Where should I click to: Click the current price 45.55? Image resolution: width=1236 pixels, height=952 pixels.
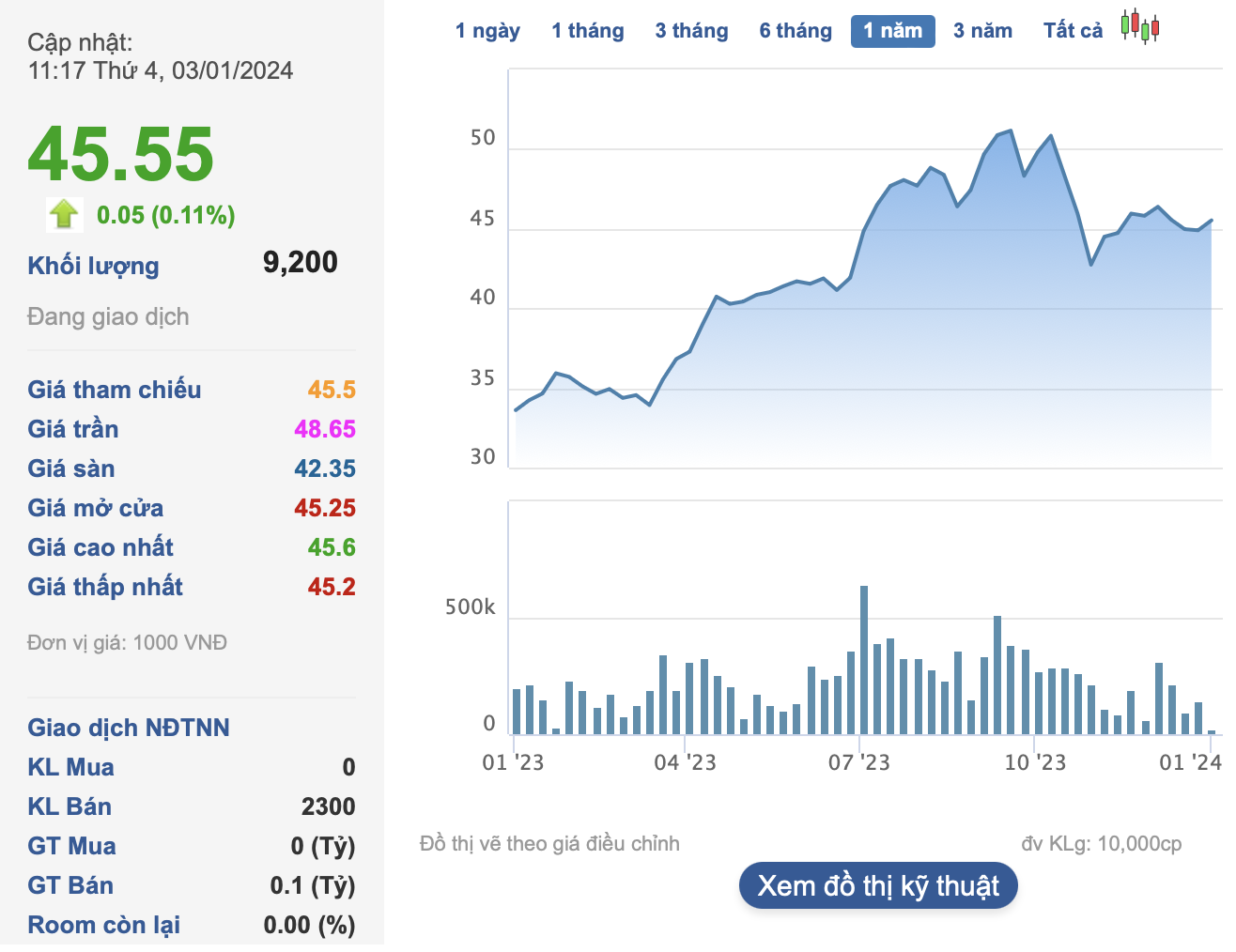(121, 154)
